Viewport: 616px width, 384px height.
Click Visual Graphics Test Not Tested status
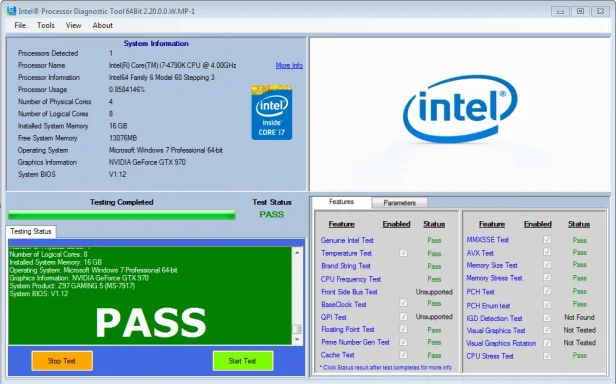coord(579,330)
